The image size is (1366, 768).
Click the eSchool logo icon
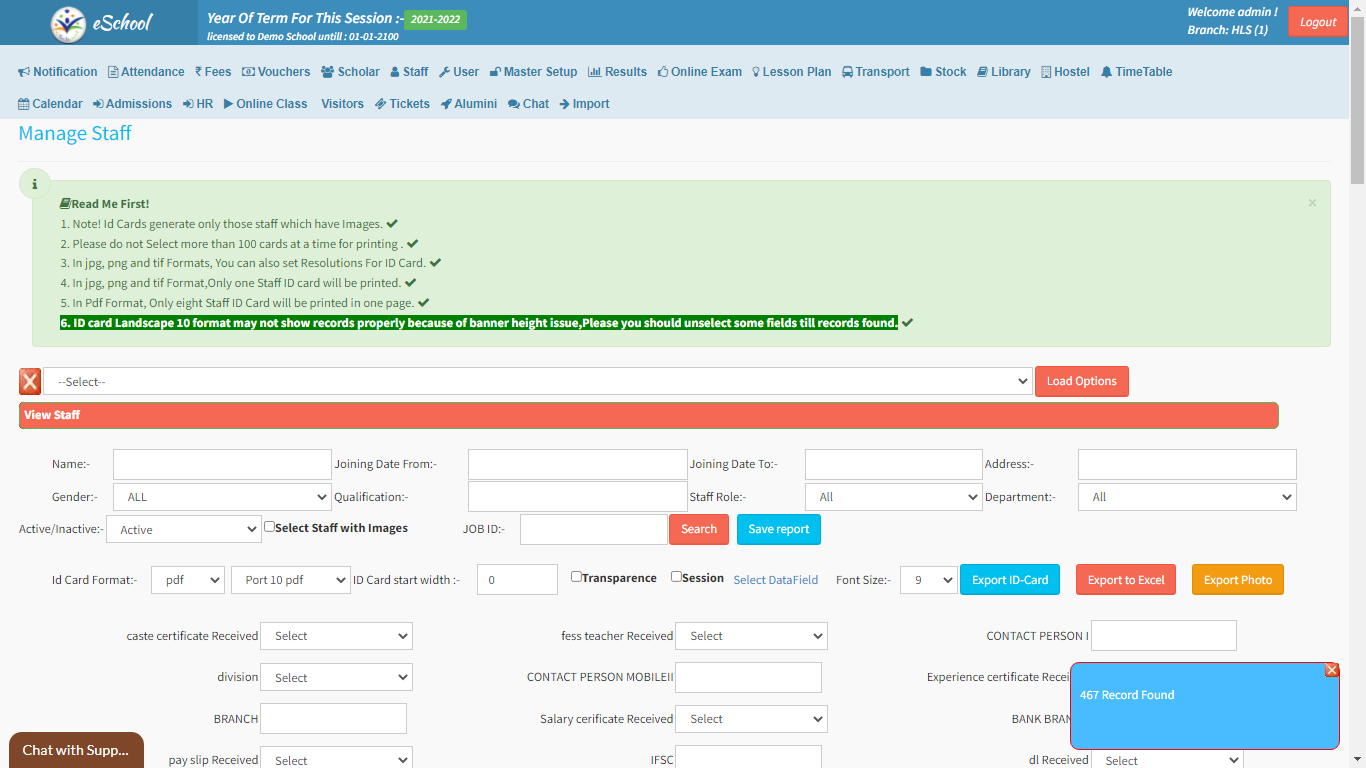(x=69, y=23)
